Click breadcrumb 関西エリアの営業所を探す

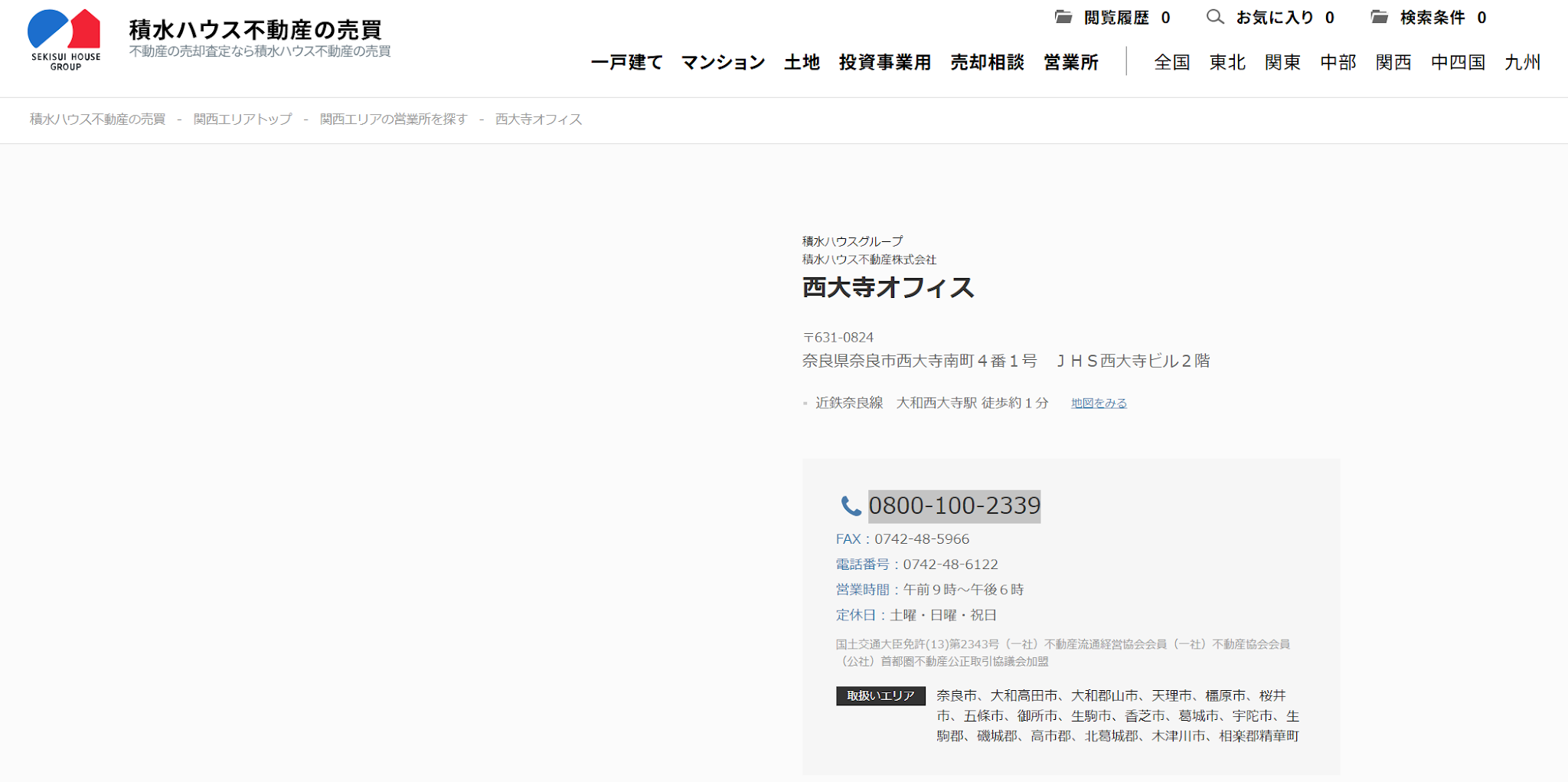394,119
